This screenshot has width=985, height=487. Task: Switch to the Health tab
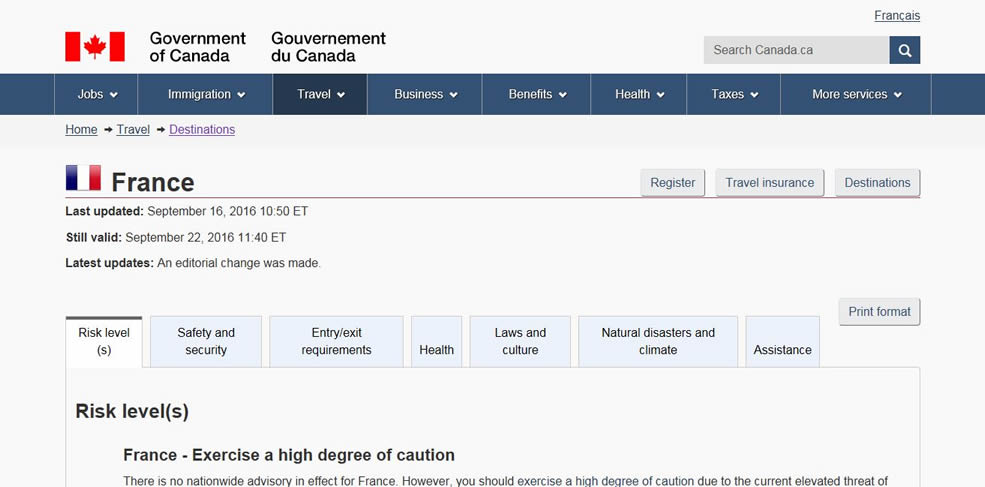[x=437, y=341]
